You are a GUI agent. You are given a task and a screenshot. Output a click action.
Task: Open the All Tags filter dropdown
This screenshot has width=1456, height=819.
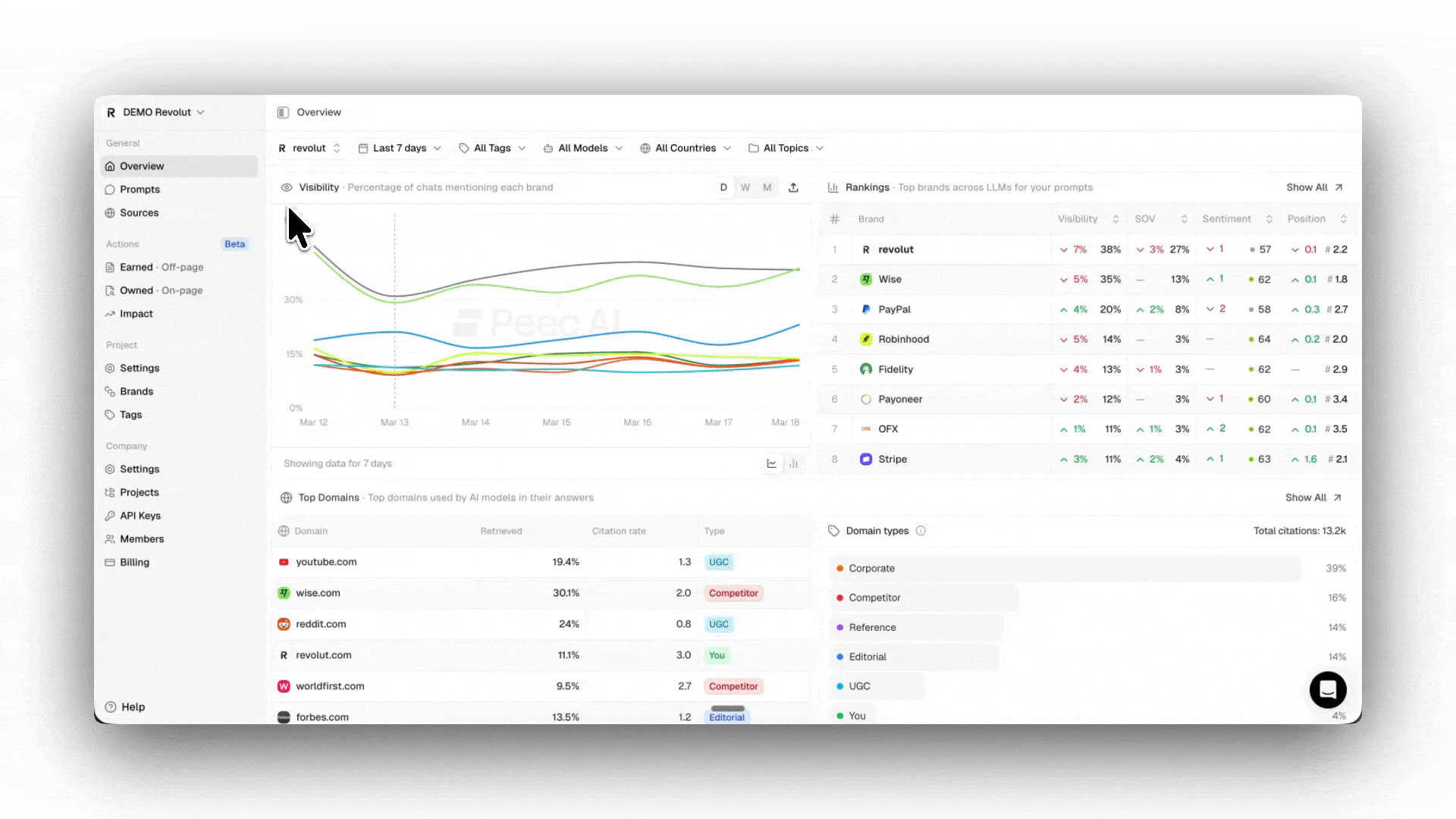point(492,148)
